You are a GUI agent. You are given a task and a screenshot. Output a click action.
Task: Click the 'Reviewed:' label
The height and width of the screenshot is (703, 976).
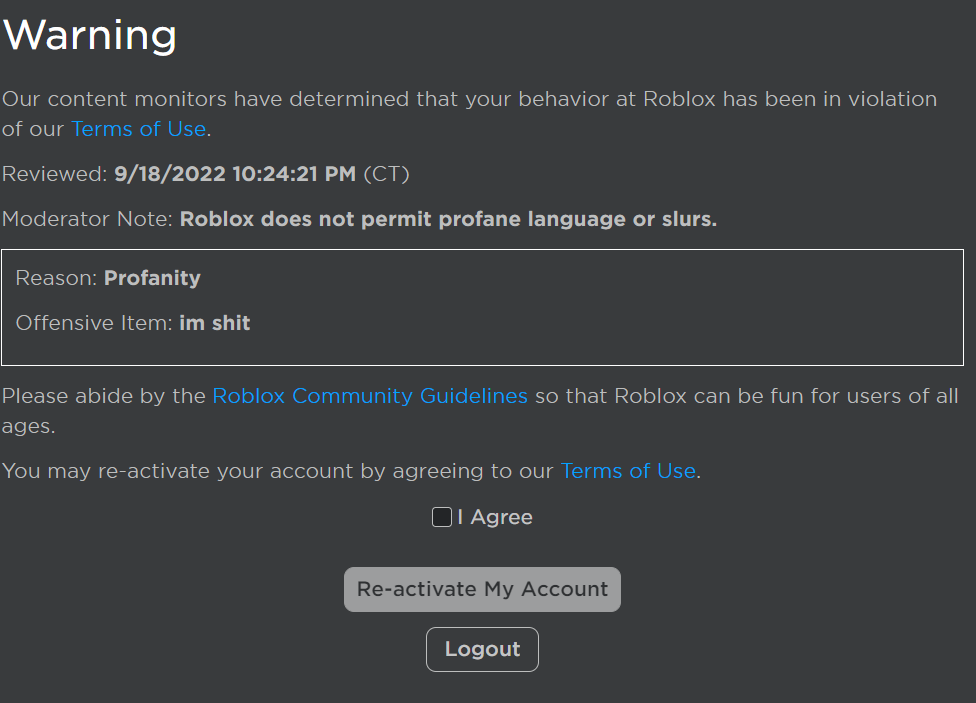pyautogui.click(x=55, y=174)
